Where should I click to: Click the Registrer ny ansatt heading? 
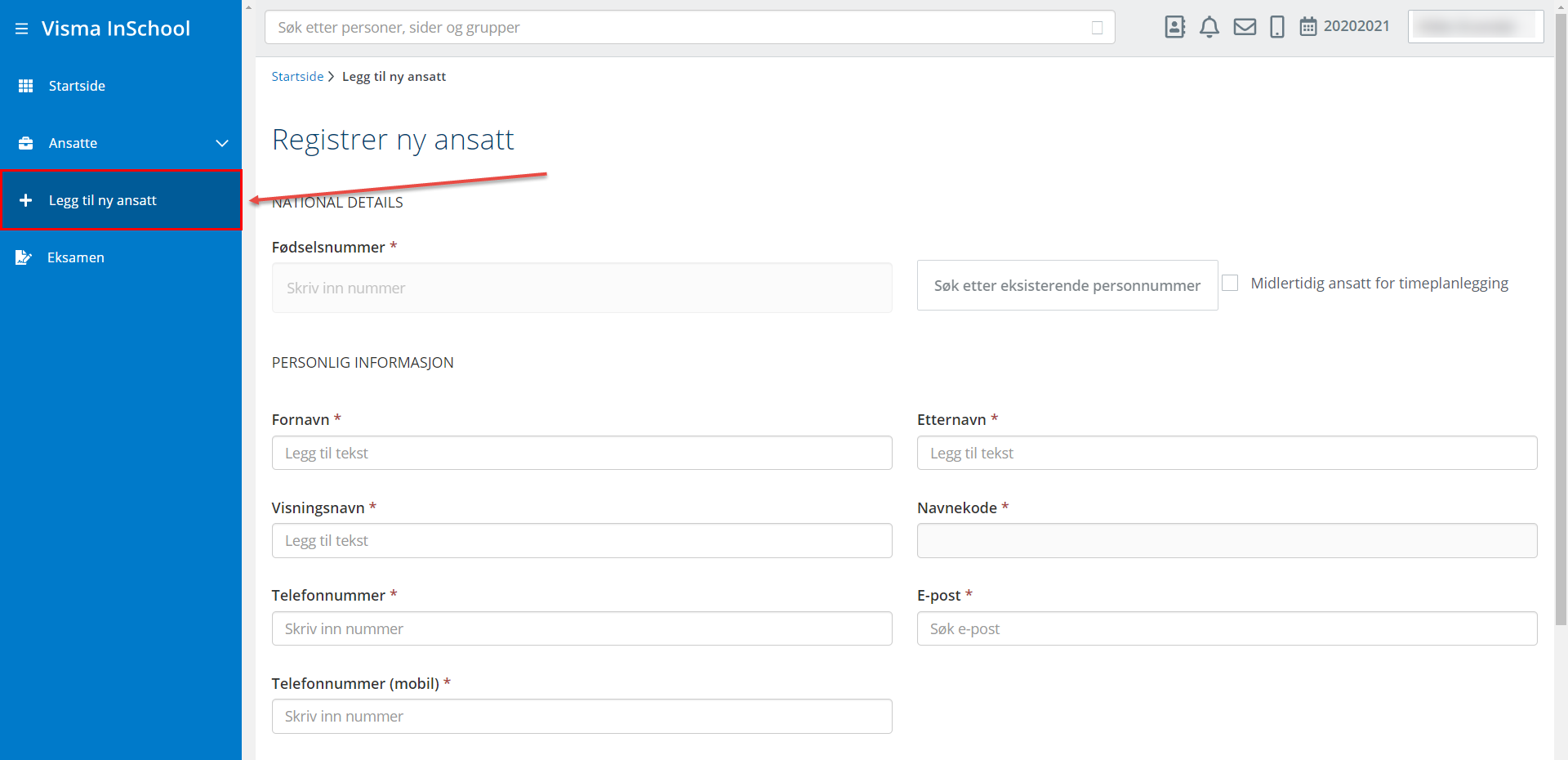tap(393, 140)
